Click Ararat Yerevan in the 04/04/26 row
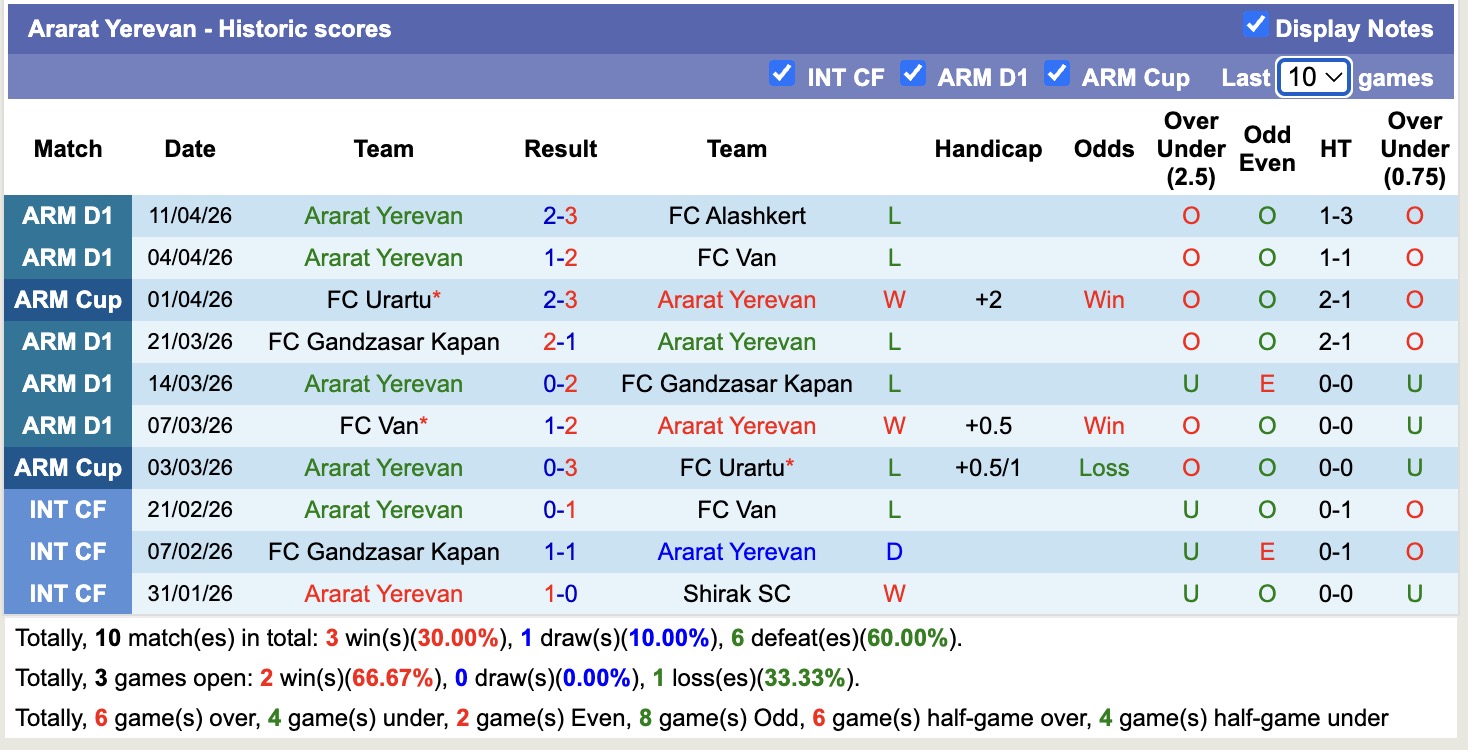Viewport: 1468px width, 750px height. 383,257
